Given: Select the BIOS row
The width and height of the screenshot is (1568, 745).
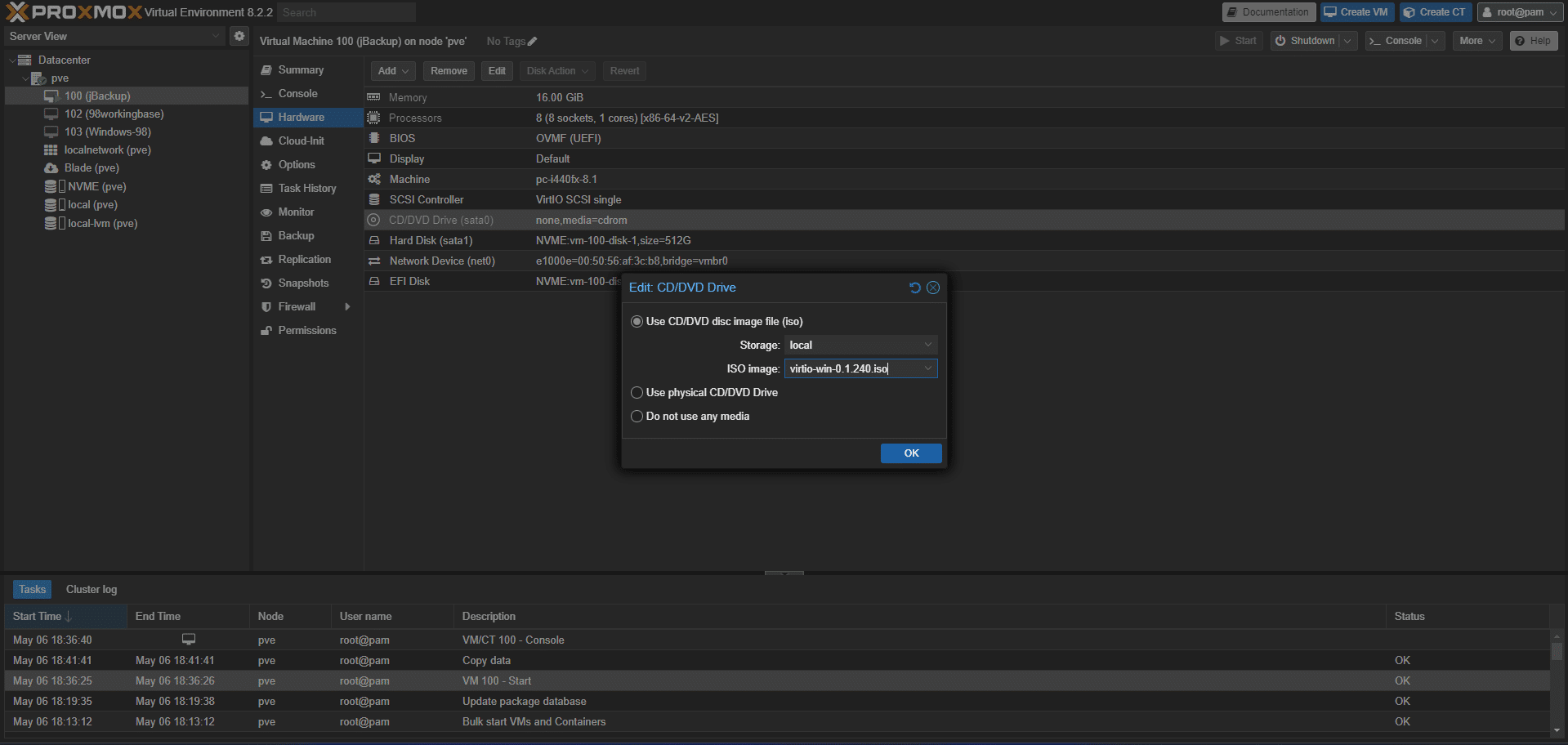Looking at the screenshot, I should pos(964,138).
